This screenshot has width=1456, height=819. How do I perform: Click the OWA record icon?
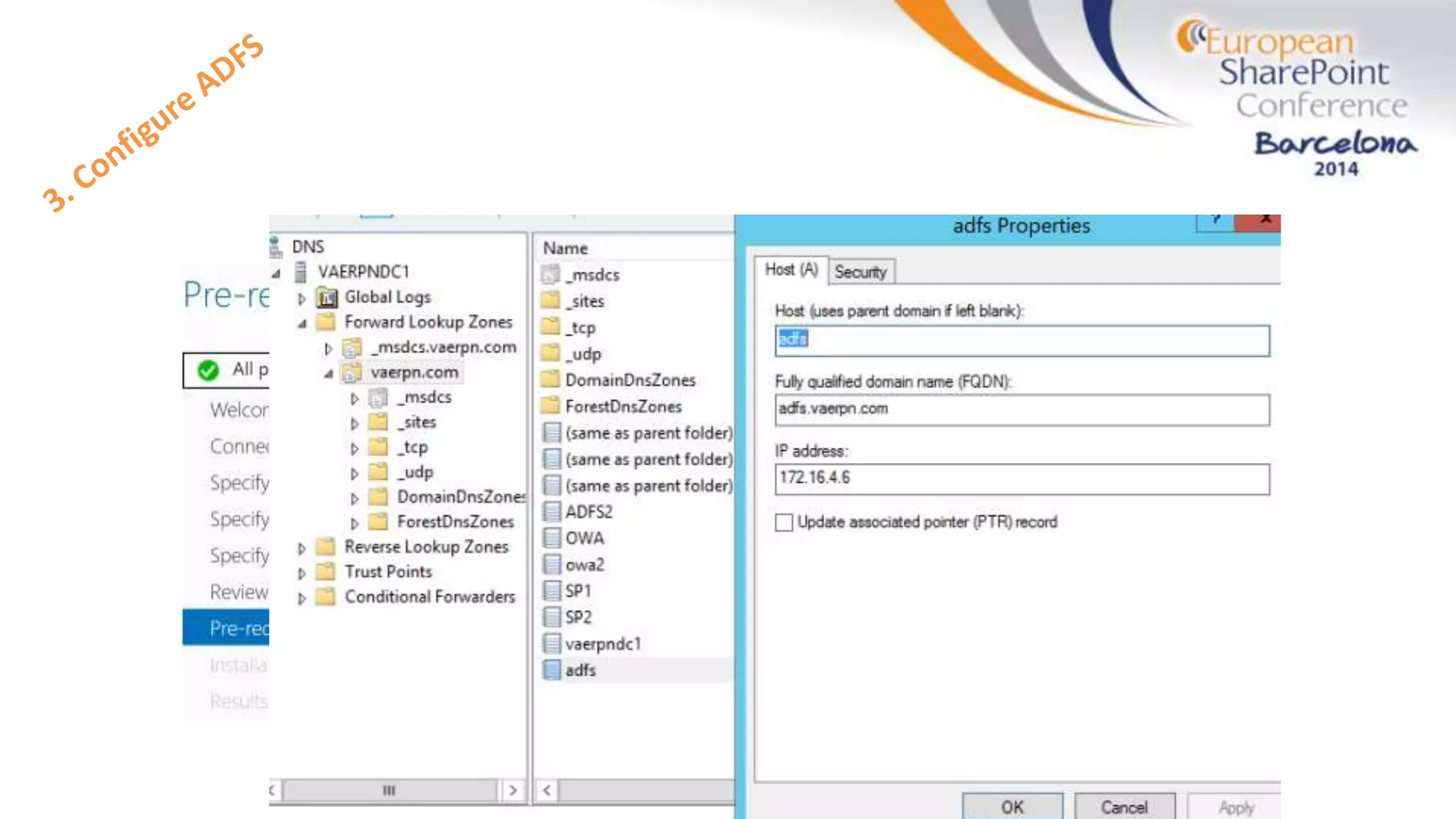pyautogui.click(x=551, y=538)
